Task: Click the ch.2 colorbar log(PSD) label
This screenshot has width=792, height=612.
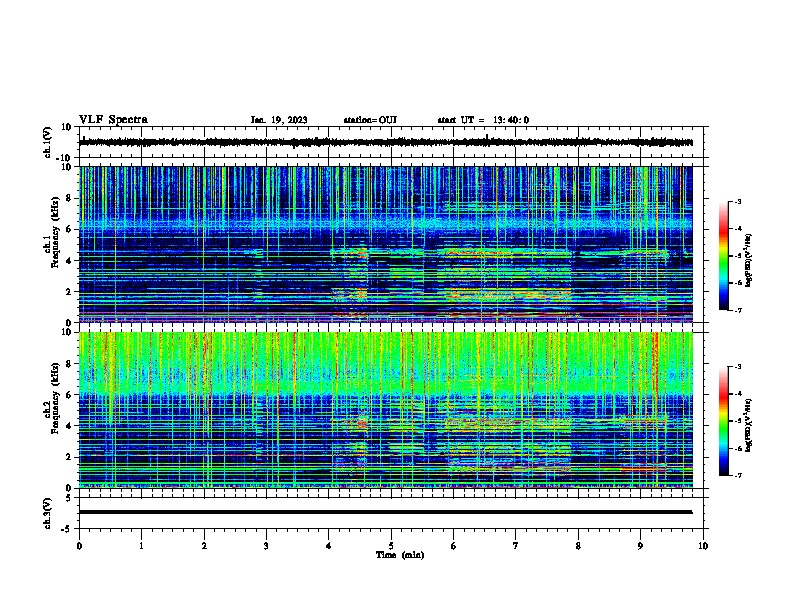Action: 748,425
